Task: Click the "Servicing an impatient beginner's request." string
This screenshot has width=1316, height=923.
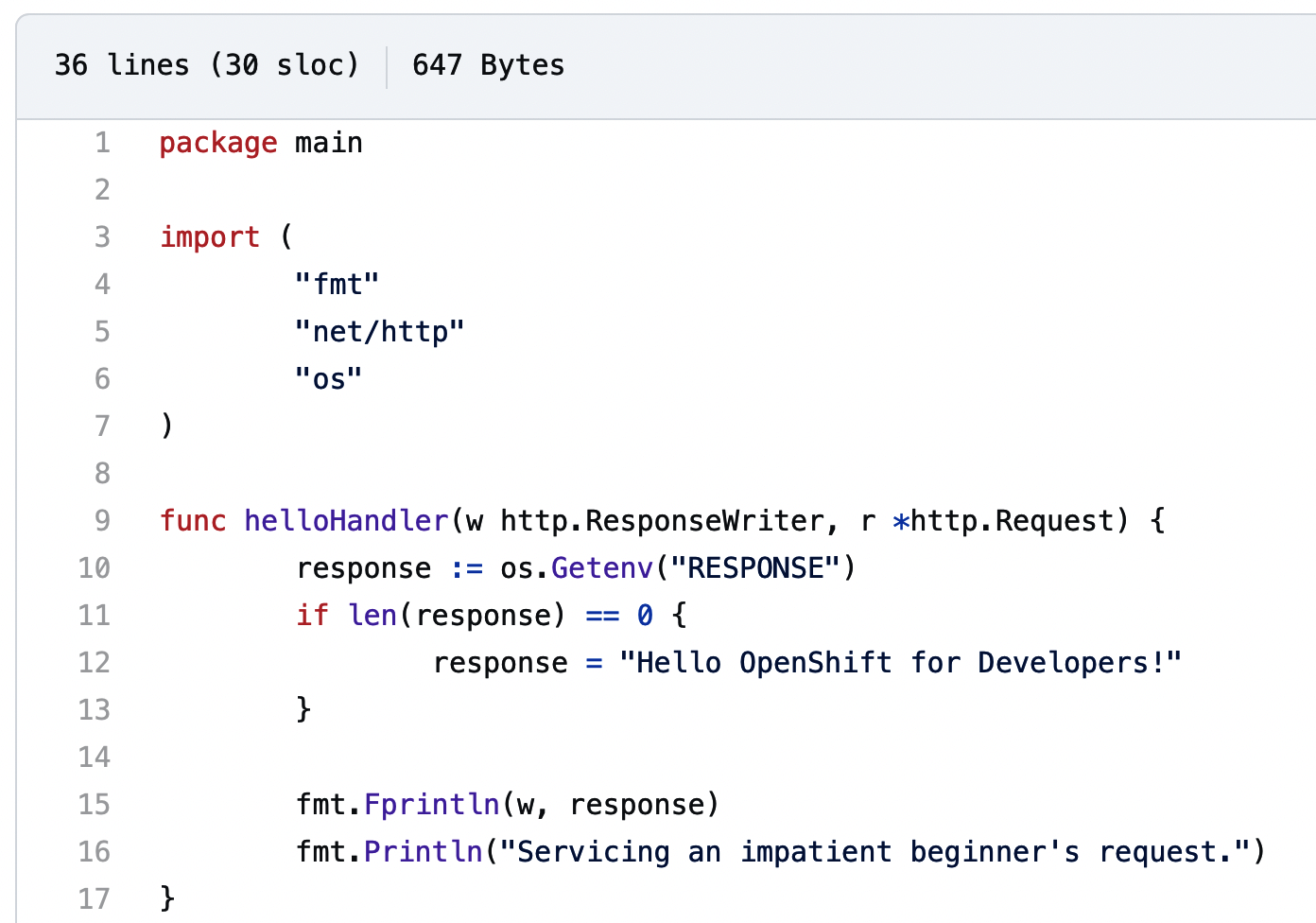Action: click(x=875, y=852)
